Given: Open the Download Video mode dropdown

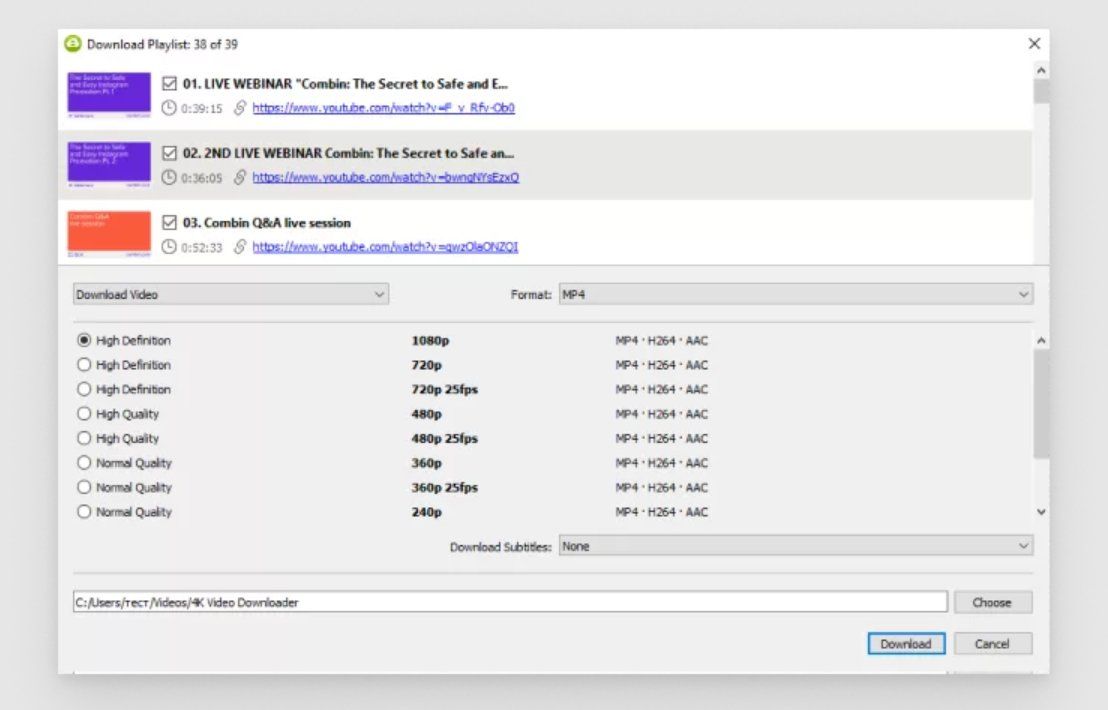Looking at the screenshot, I should coord(230,295).
